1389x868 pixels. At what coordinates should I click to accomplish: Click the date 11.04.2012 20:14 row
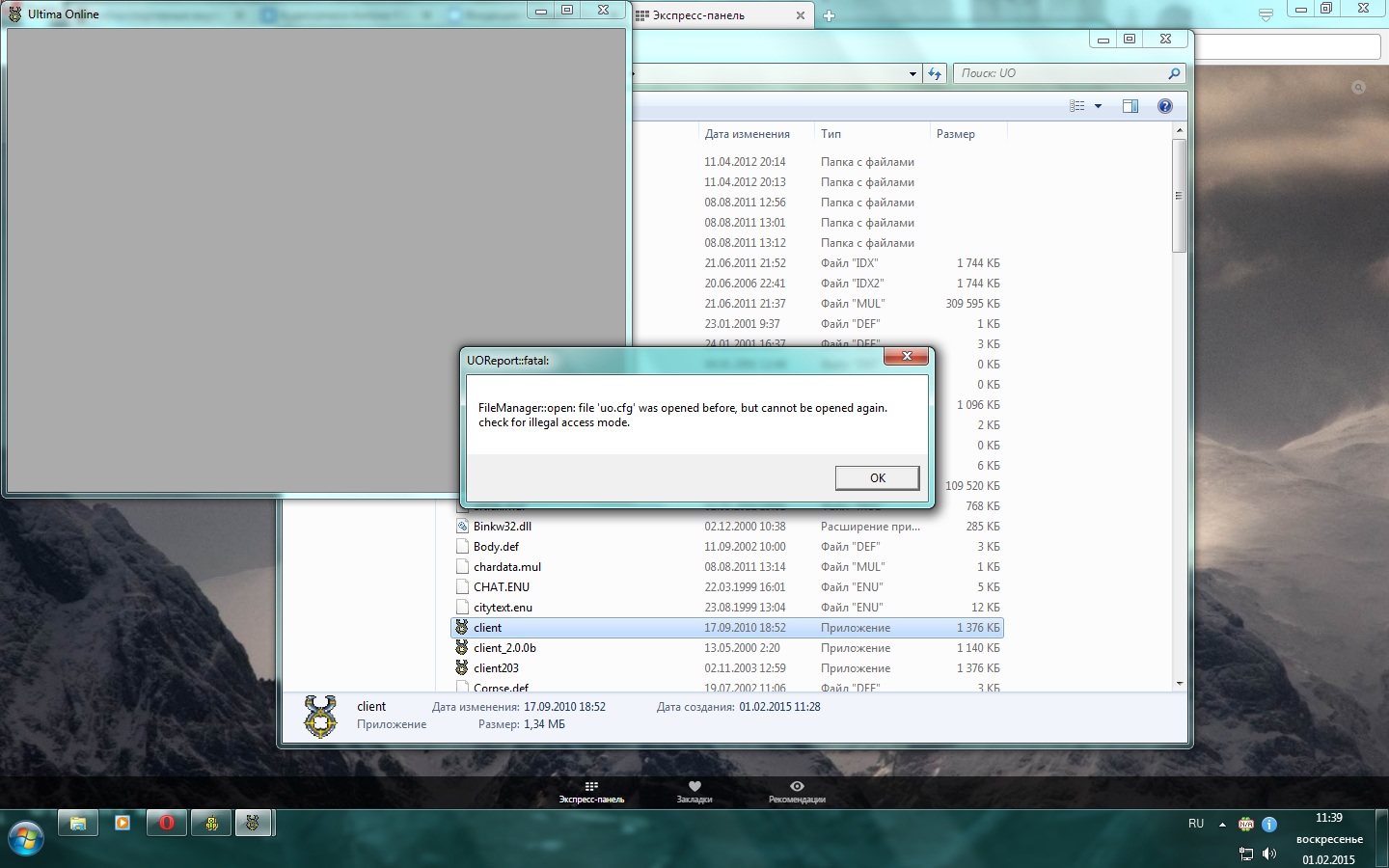[x=745, y=162]
